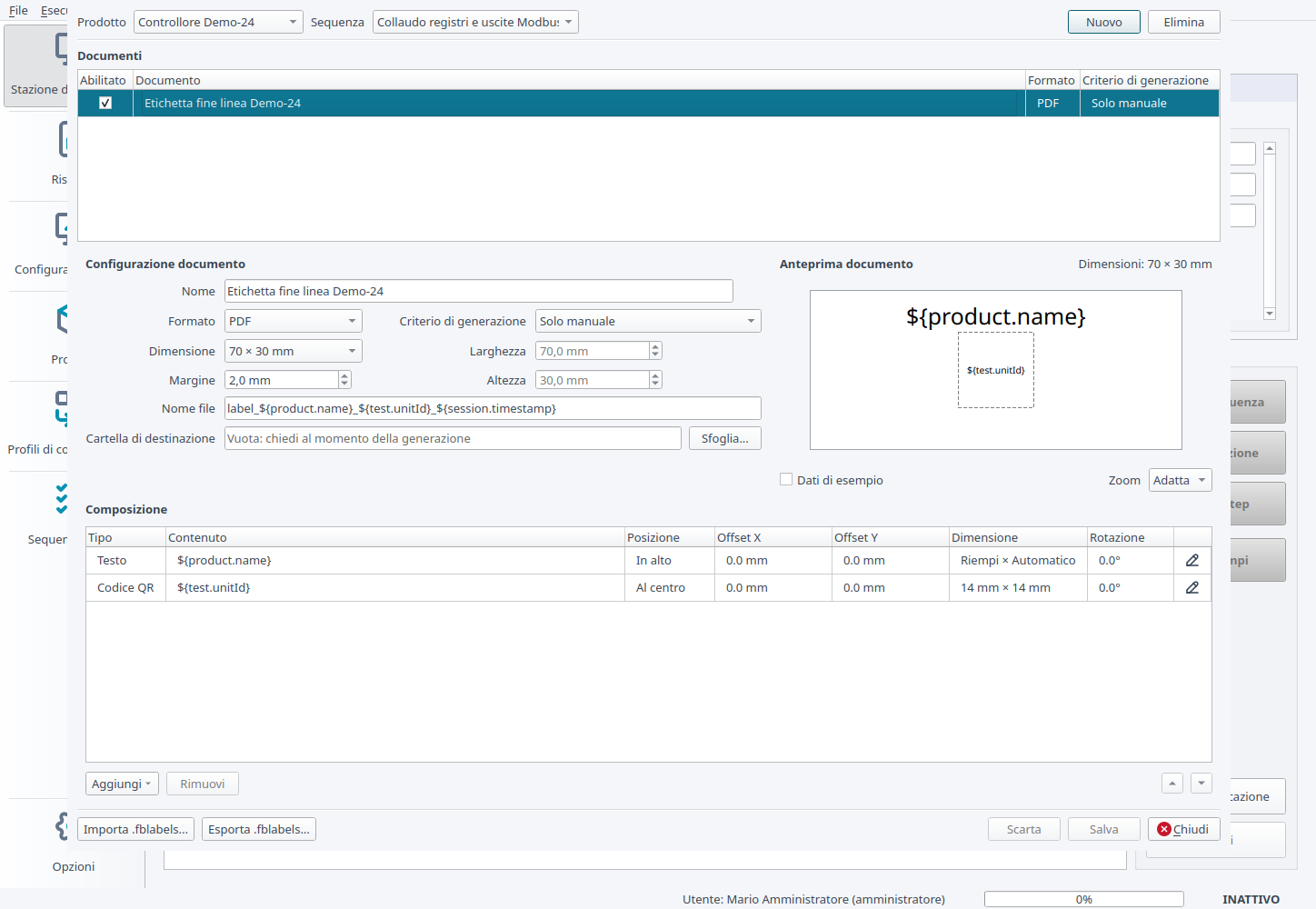Screen dimensions: 1316x909
Task: Toggle Abilitato checkbox for Etichetta fine linea
Action: pyautogui.click(x=105, y=103)
